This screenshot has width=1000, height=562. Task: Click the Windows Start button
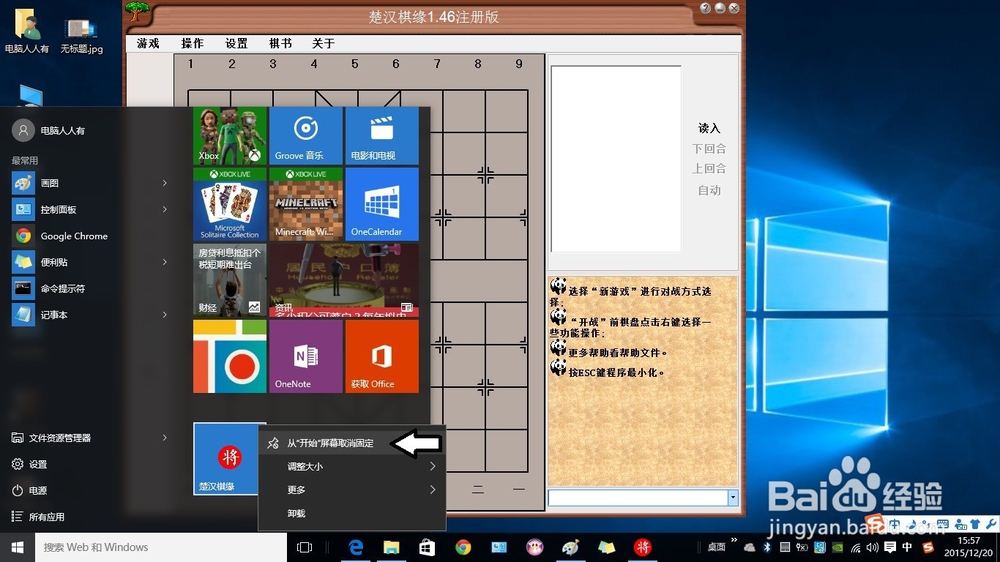[x=17, y=547]
